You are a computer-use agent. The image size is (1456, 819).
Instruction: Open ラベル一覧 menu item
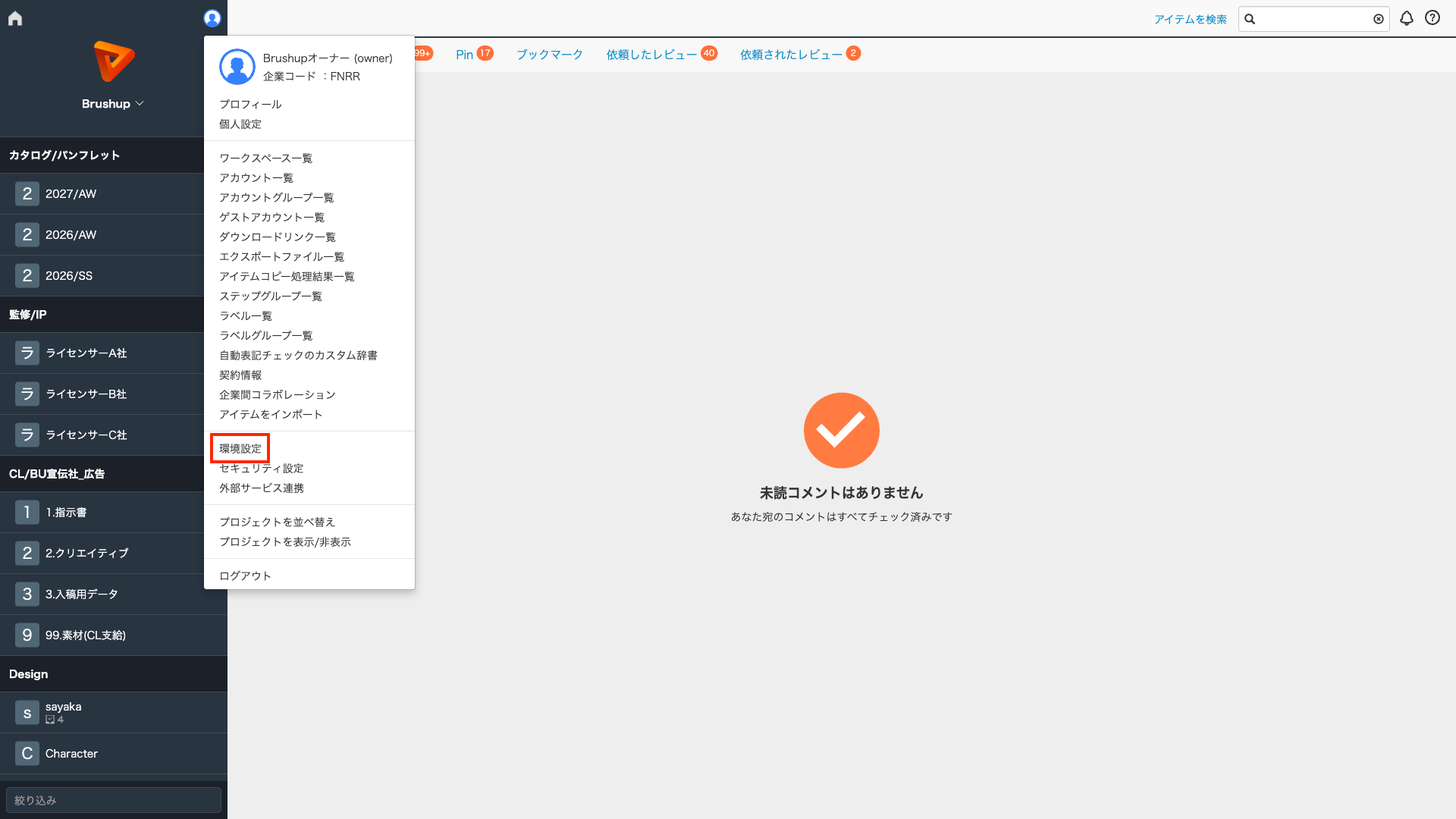click(x=246, y=316)
